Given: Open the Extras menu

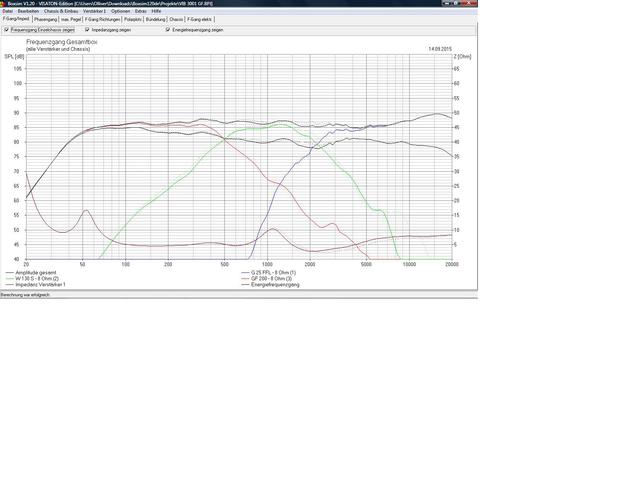Looking at the screenshot, I should point(140,11).
